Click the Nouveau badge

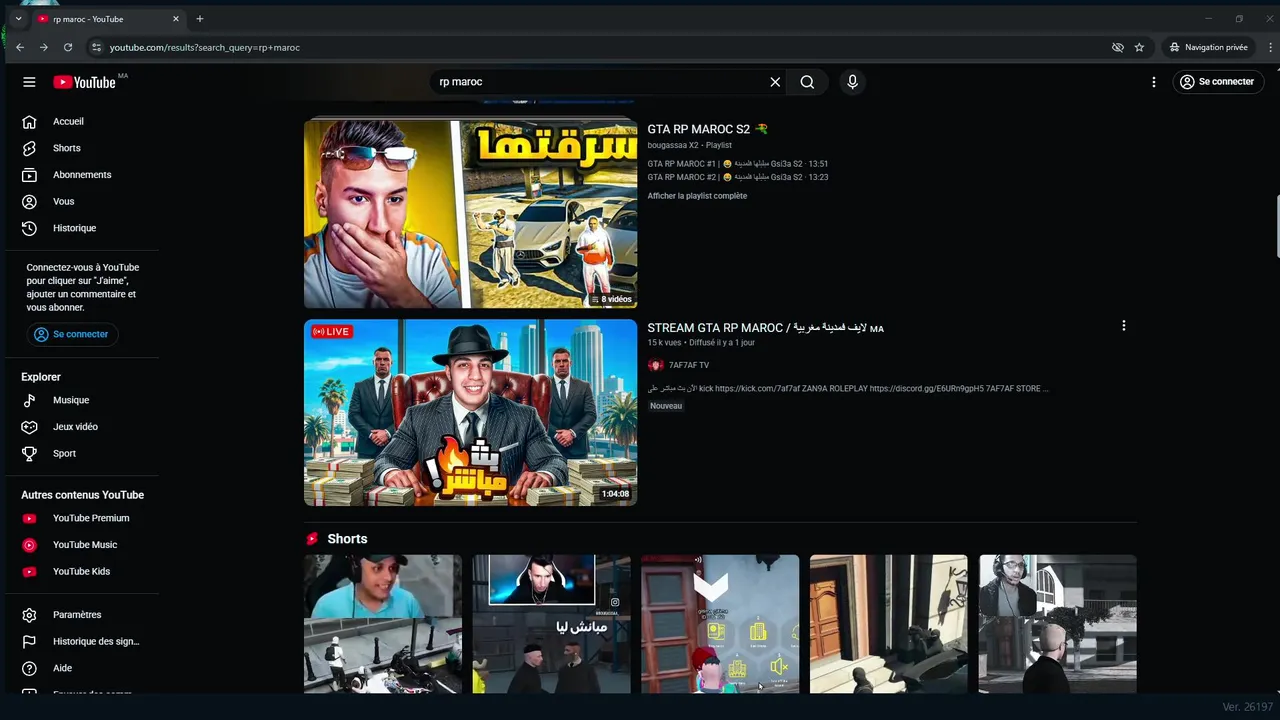click(666, 406)
